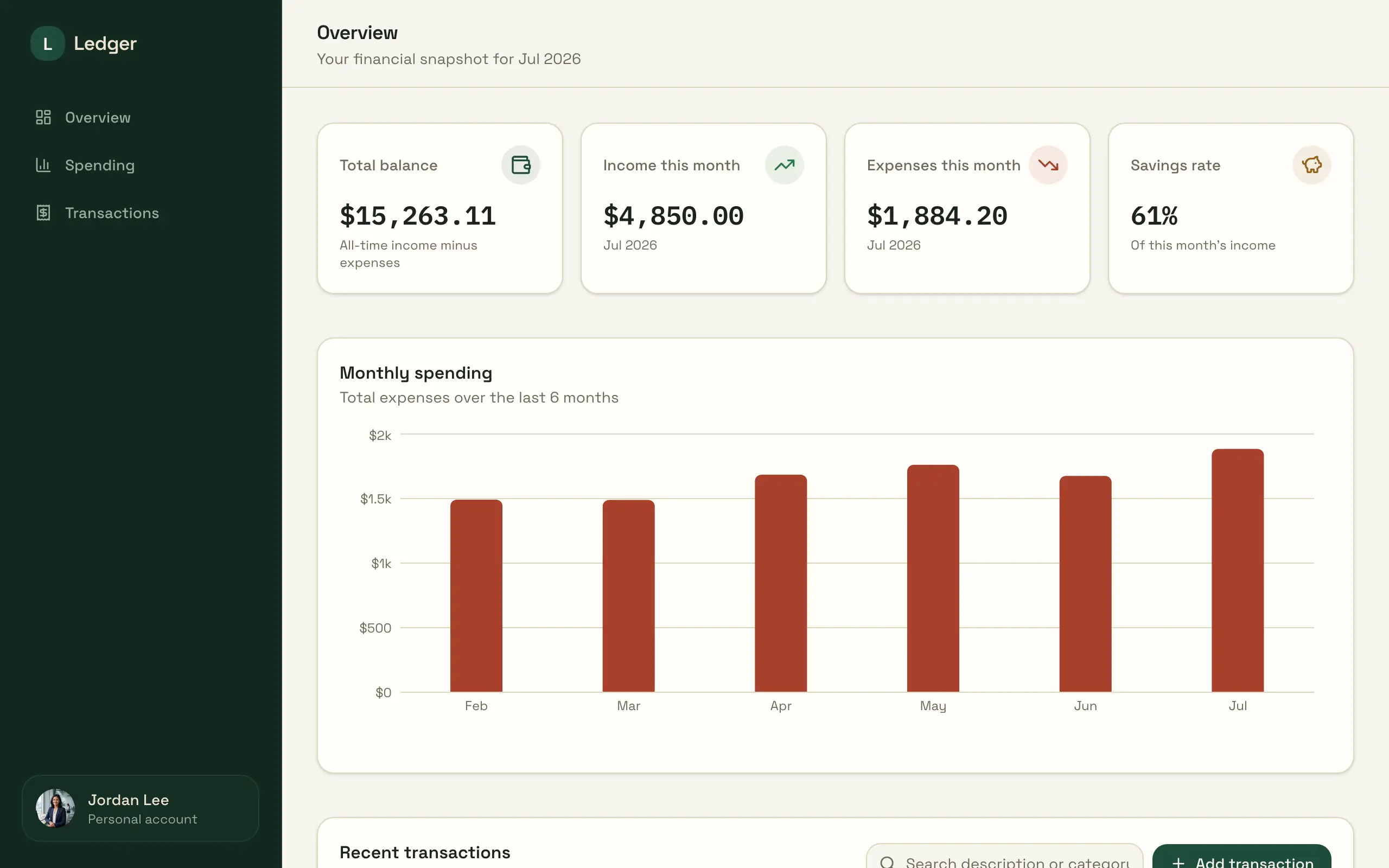Click the $4,850.00 income value
This screenshot has height=868, width=1389.
pos(673,216)
